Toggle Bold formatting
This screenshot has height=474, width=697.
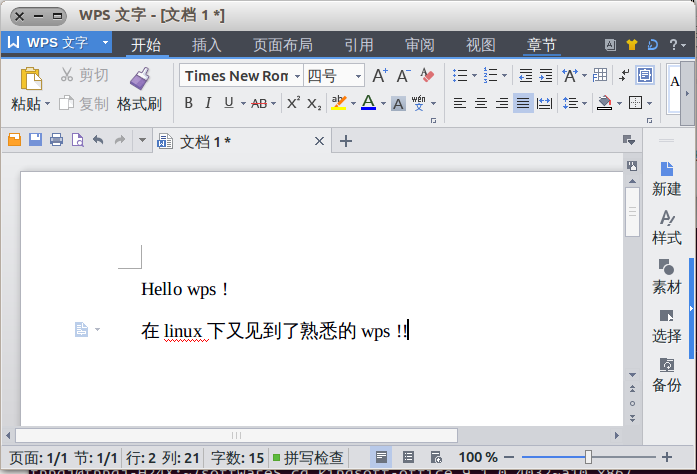coord(188,103)
